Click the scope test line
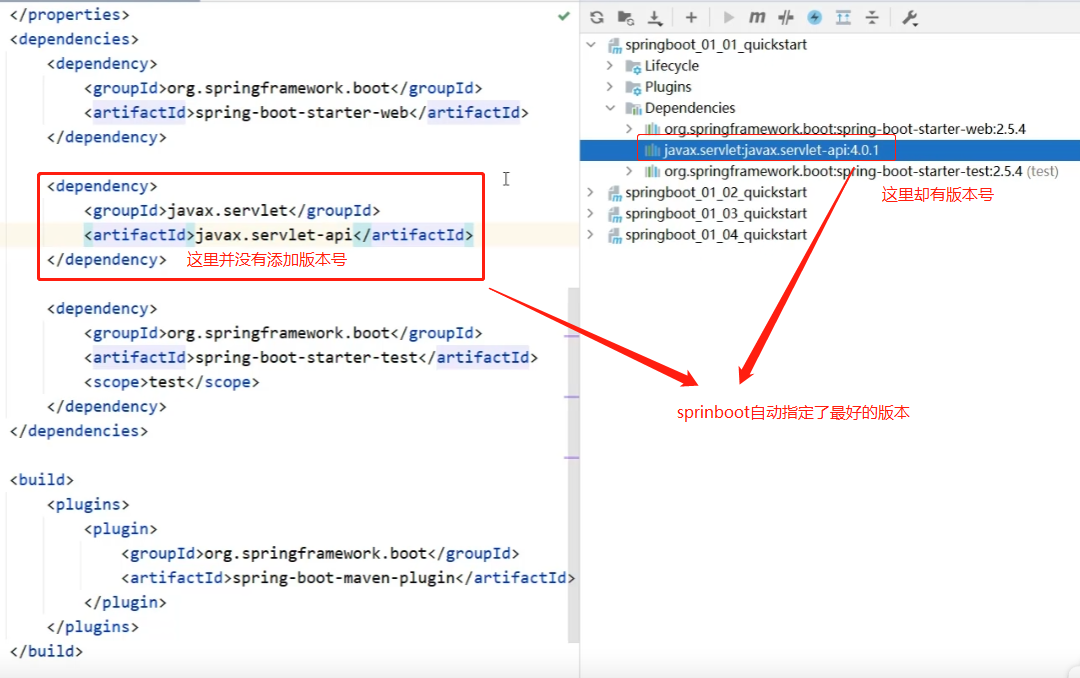 tap(172, 382)
